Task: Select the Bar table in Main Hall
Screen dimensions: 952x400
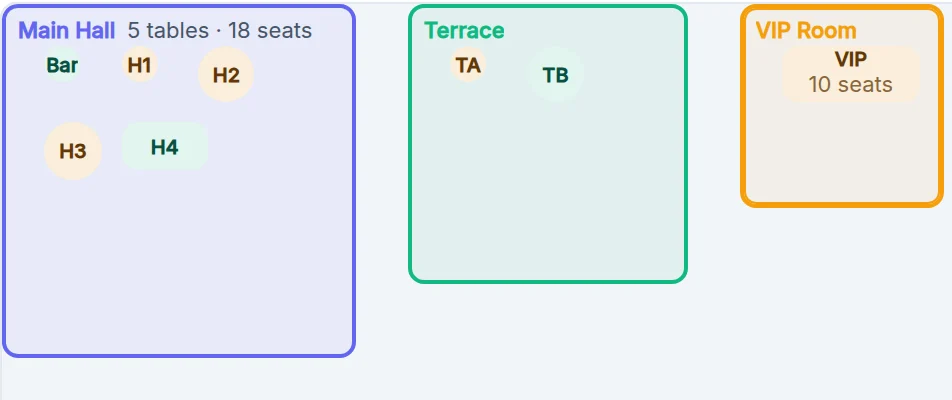Action: (x=63, y=64)
